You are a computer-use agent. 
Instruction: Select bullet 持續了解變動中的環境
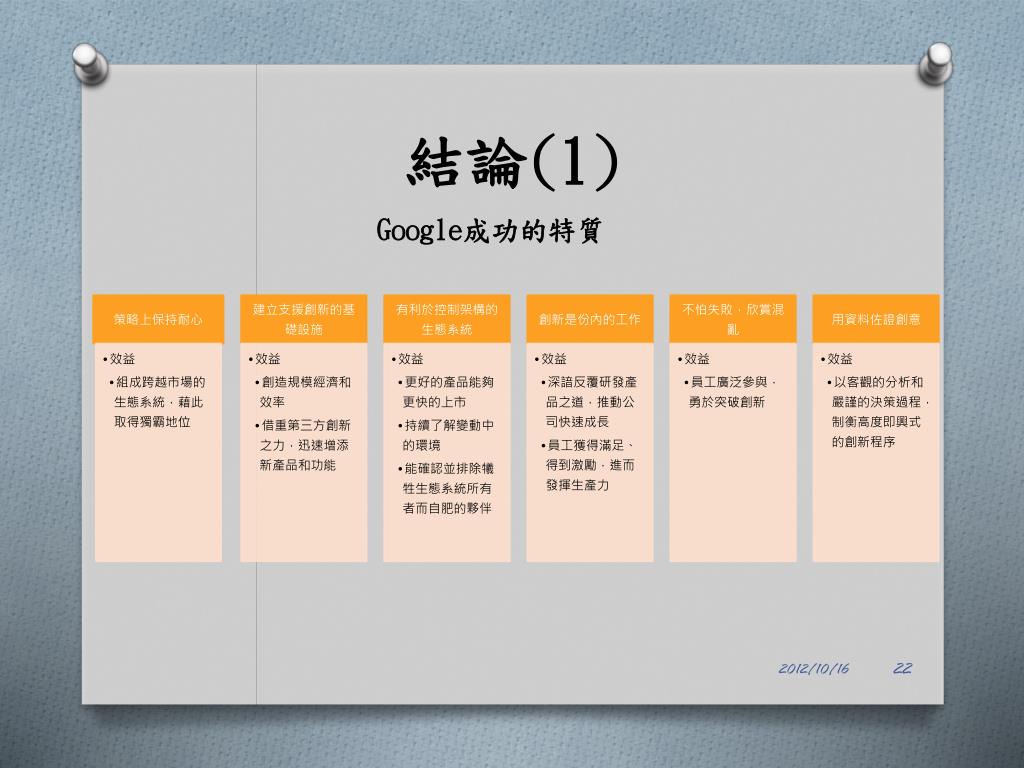[445, 435]
